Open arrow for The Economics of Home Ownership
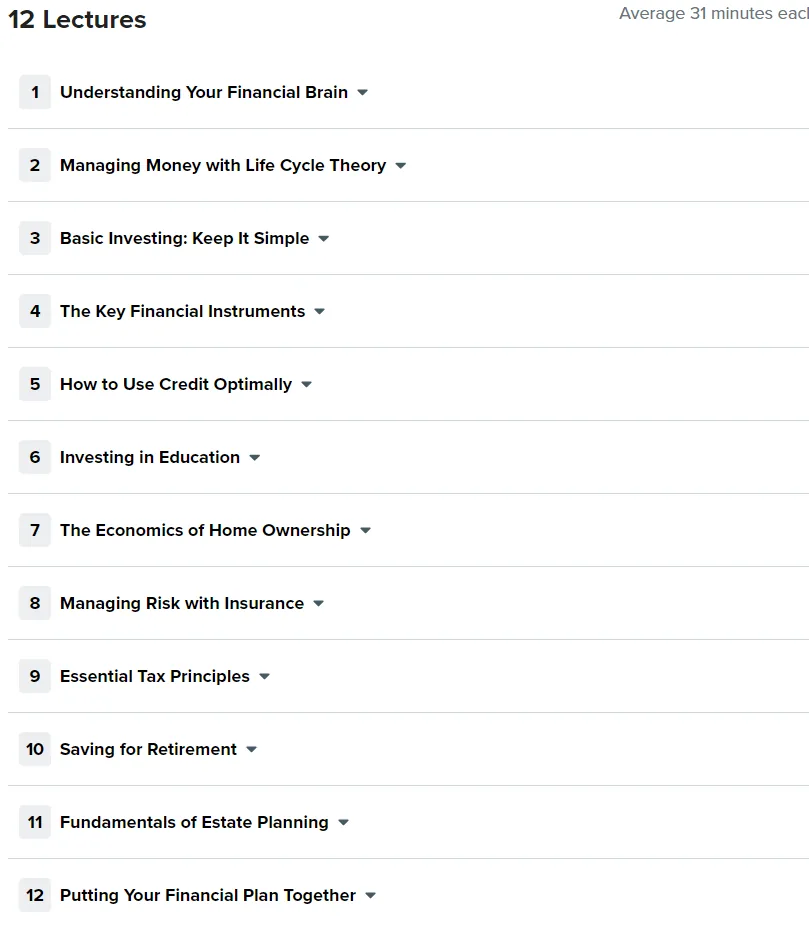 [x=366, y=531]
